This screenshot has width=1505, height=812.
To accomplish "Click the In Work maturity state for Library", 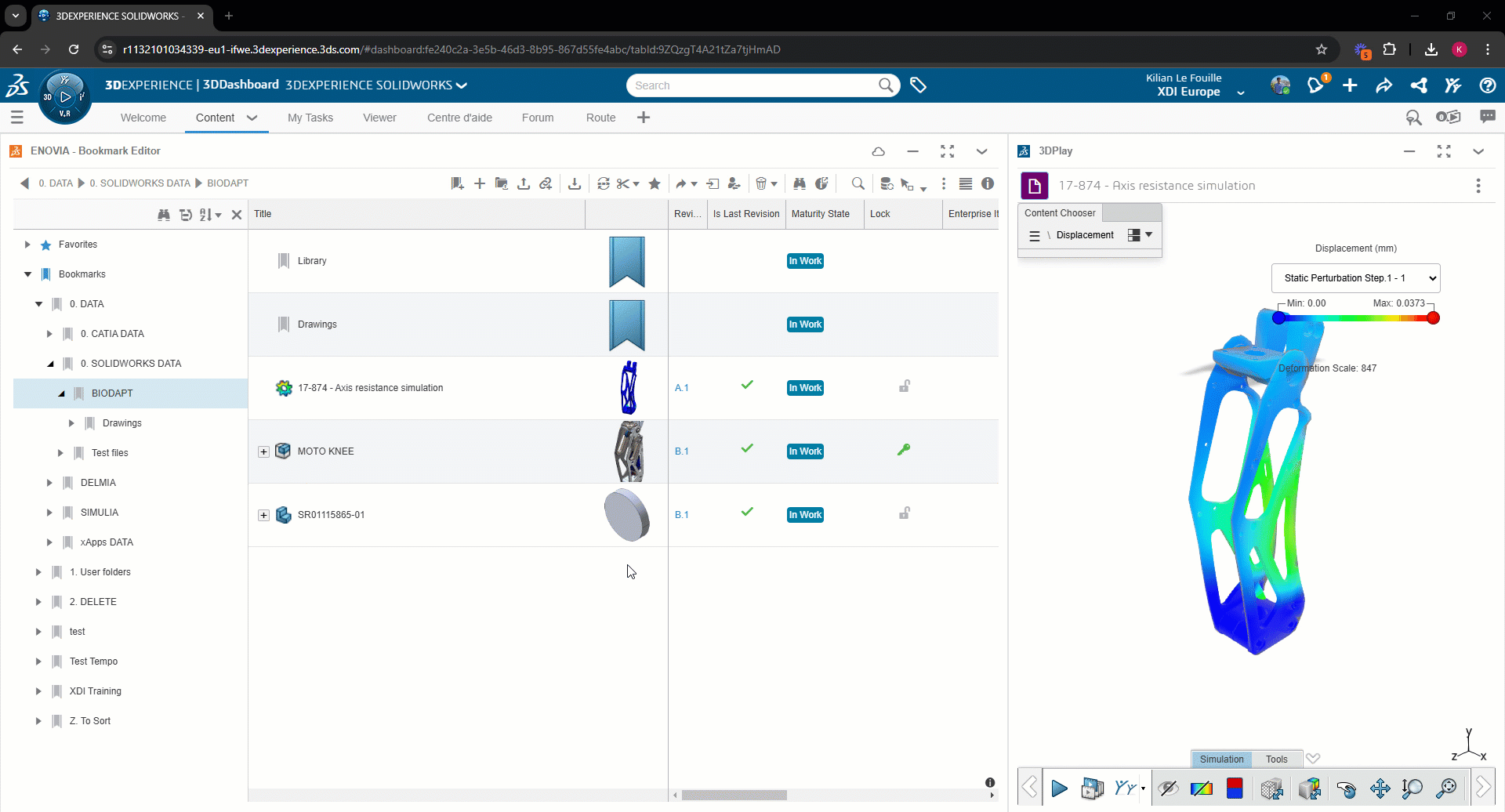I will click(x=805, y=260).
